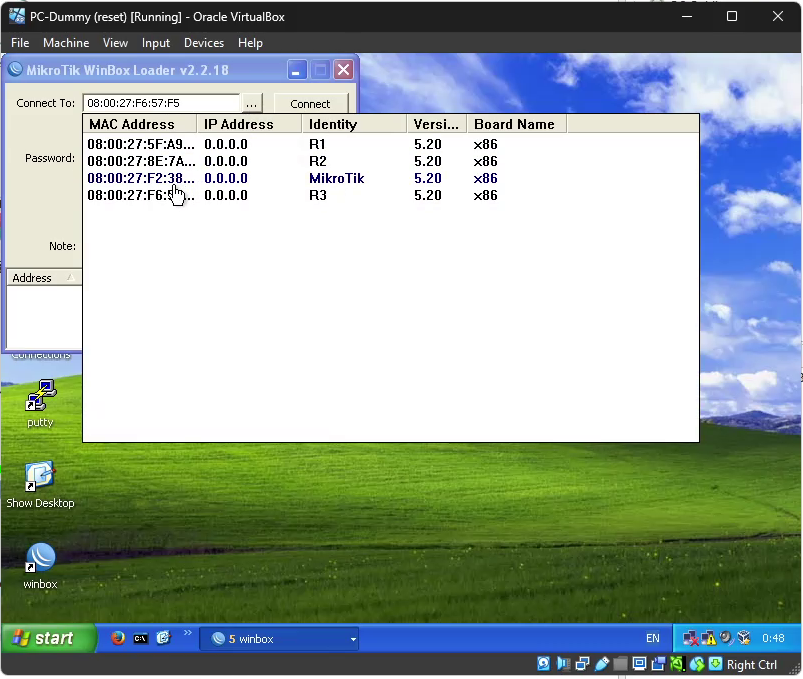Expand hidden quick launch items chevron
This screenshot has height=679, width=803.
[x=187, y=633]
